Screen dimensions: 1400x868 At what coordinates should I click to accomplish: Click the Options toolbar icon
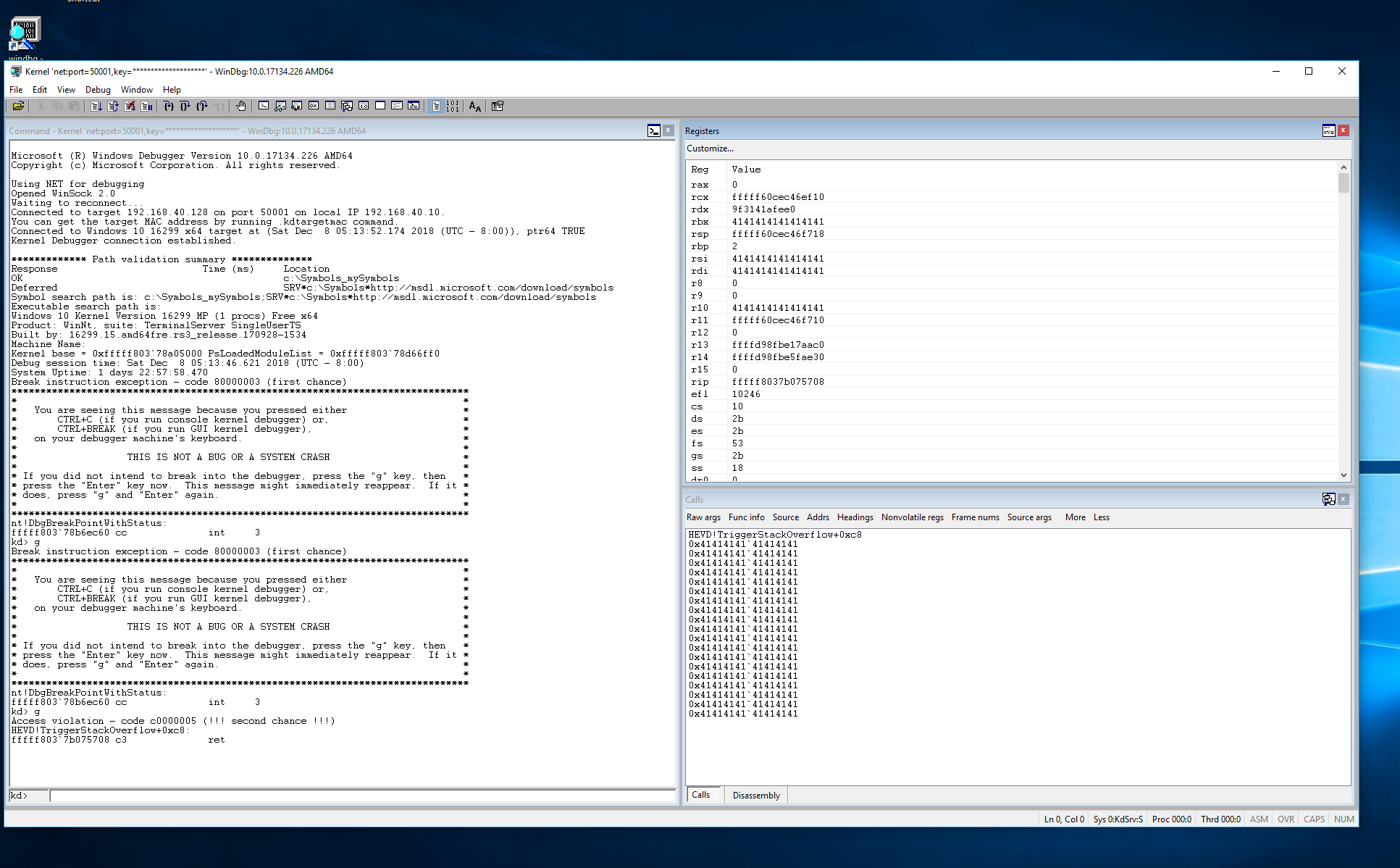(498, 107)
